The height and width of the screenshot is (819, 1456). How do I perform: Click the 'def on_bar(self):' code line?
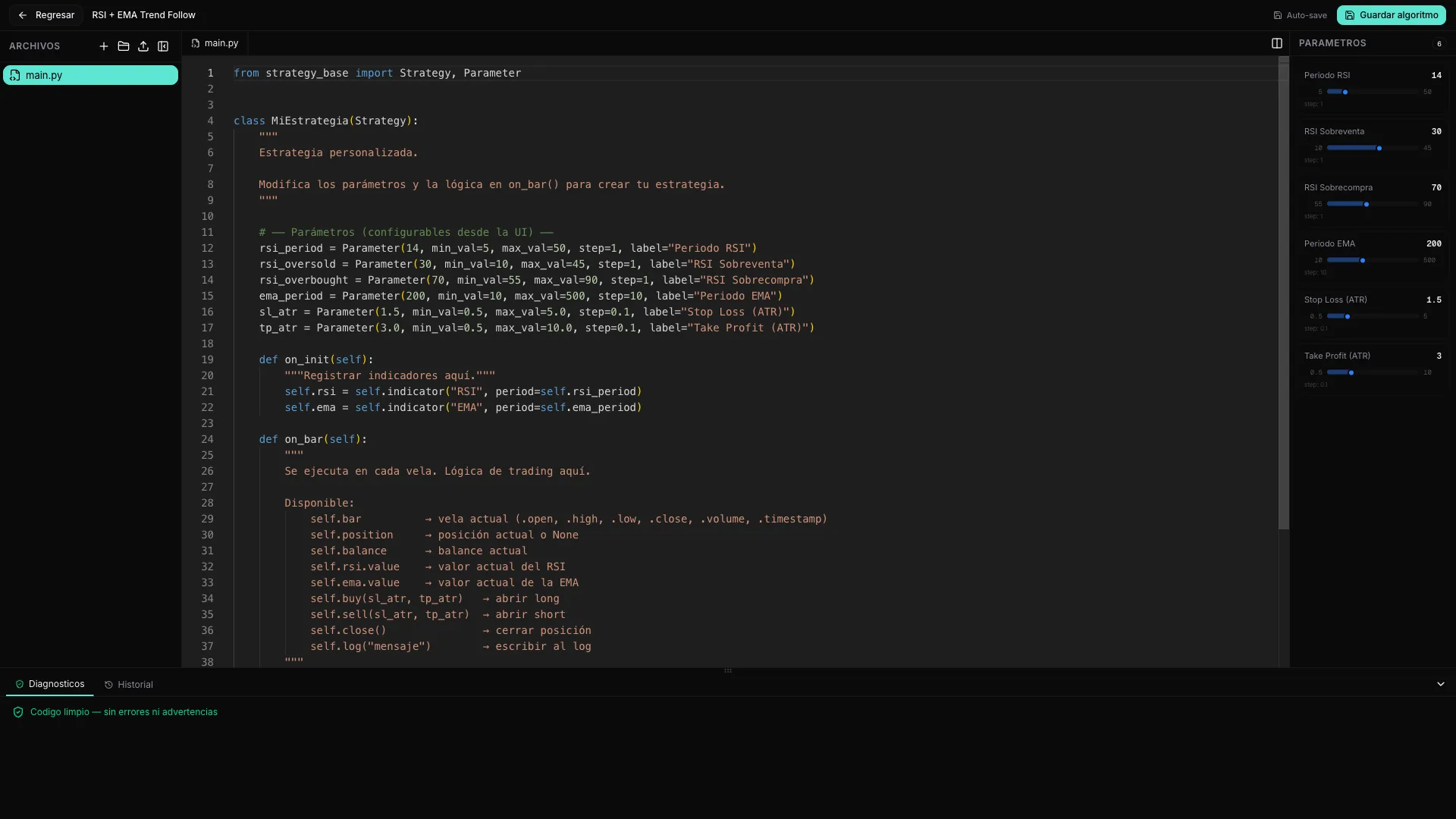point(312,439)
